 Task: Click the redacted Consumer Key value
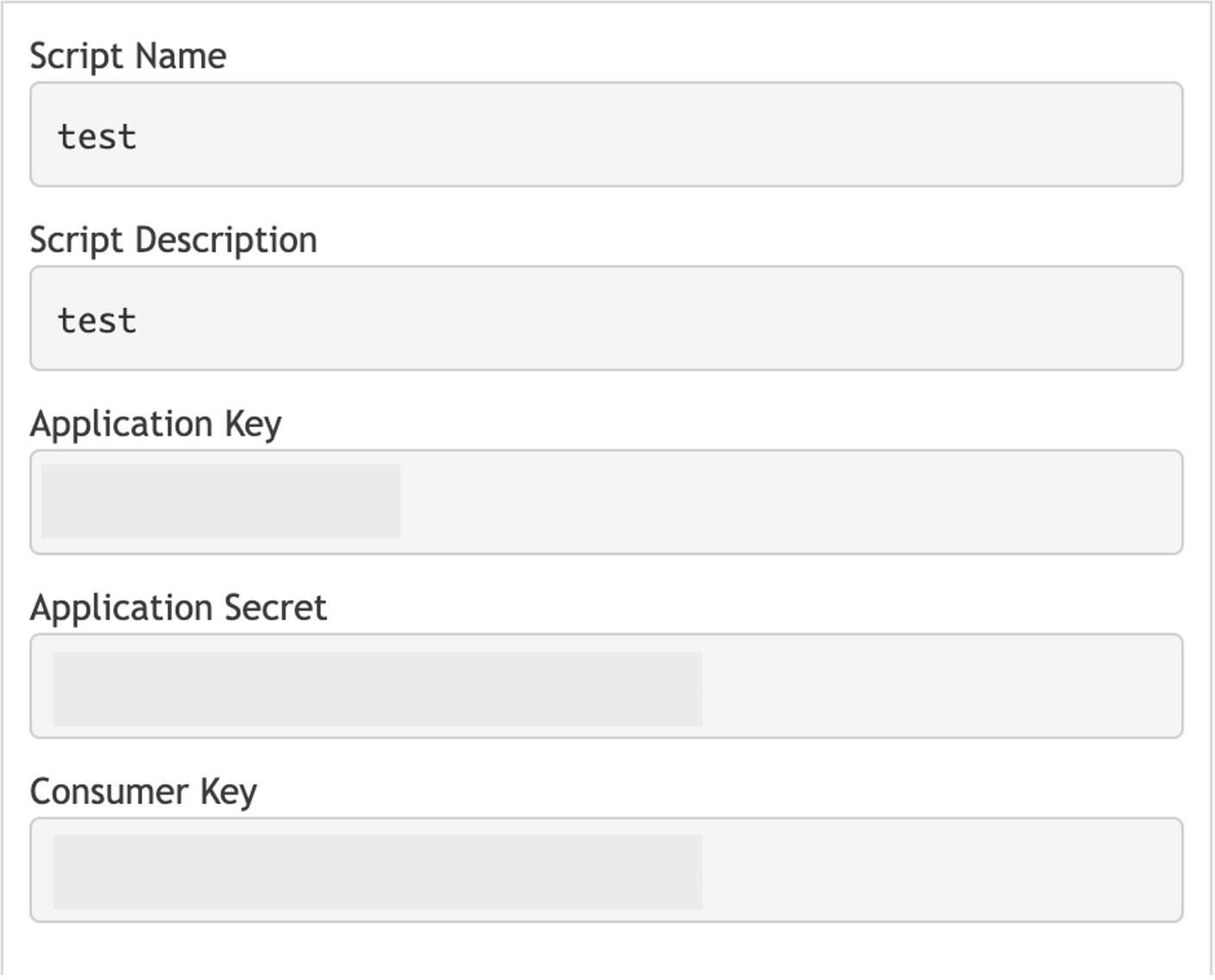(x=377, y=871)
